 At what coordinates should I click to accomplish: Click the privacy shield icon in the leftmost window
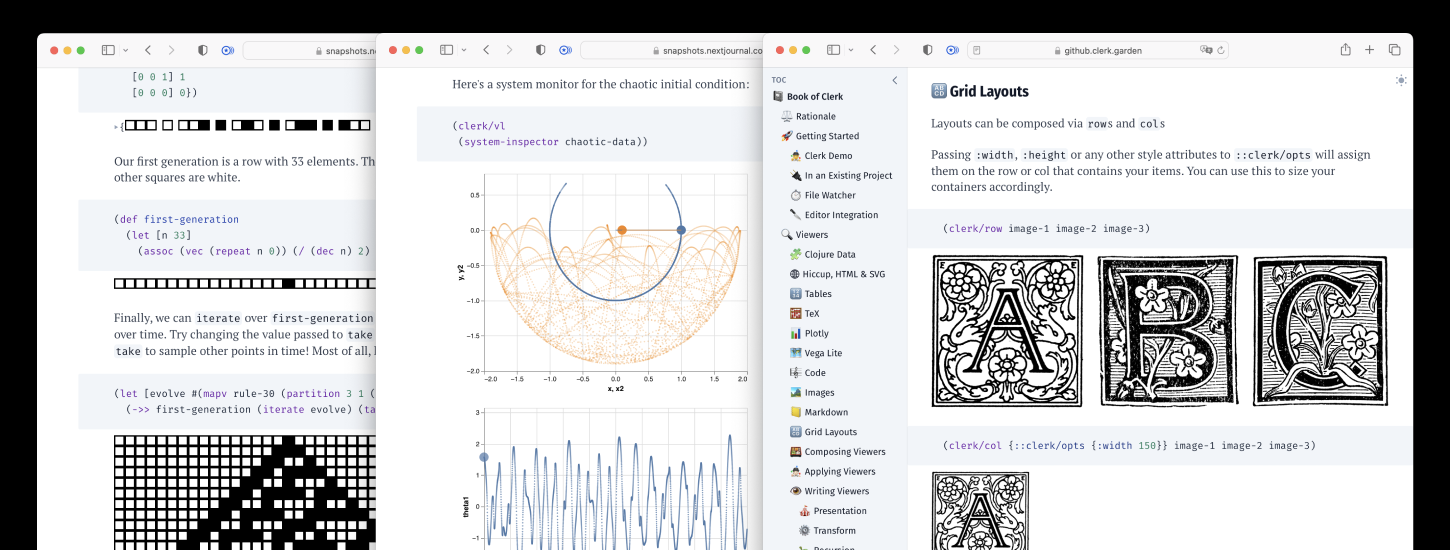(x=202, y=50)
